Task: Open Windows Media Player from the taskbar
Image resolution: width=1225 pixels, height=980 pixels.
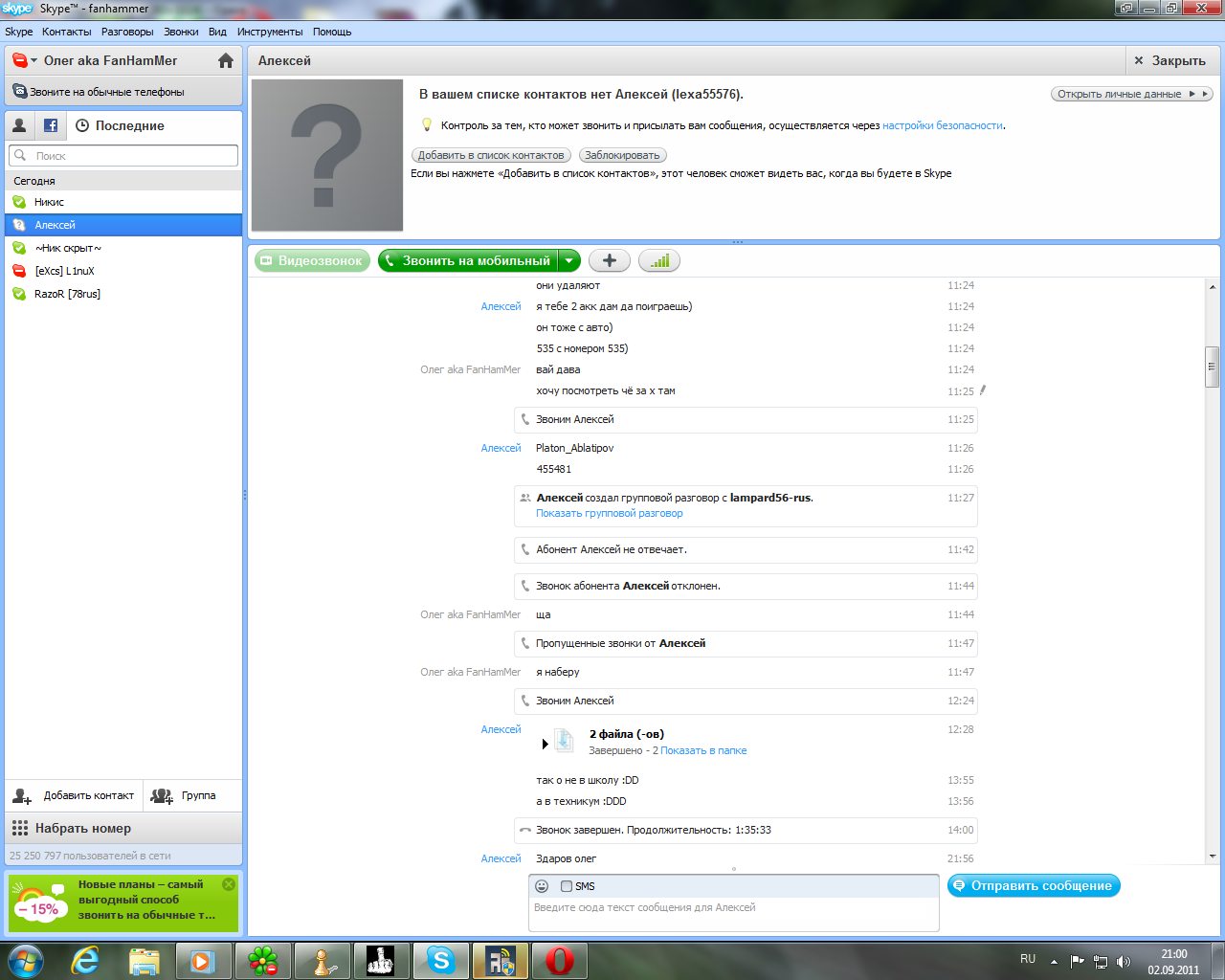Action: click(x=203, y=961)
